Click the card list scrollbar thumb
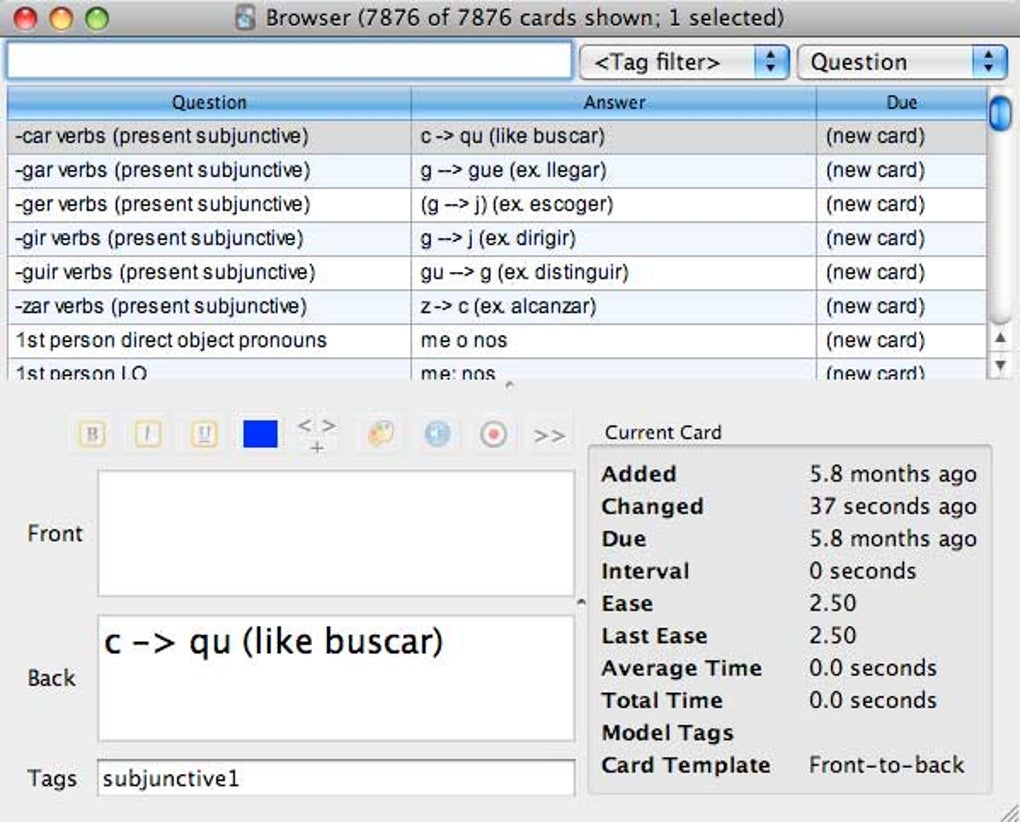Screen dimensions: 1020x822 coord(1000,112)
